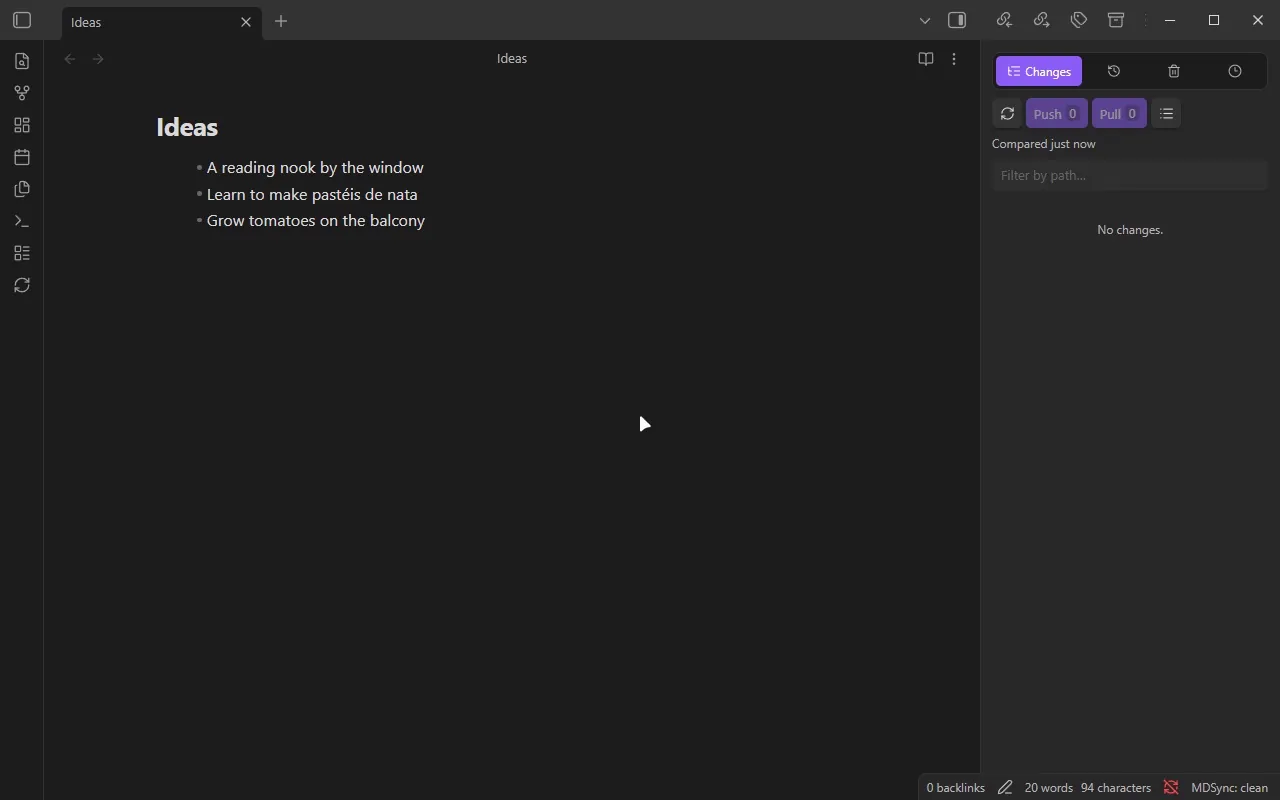Click the '0 backlinks' status bar item
Viewport: 1280px width, 800px height.
pyautogui.click(x=955, y=788)
